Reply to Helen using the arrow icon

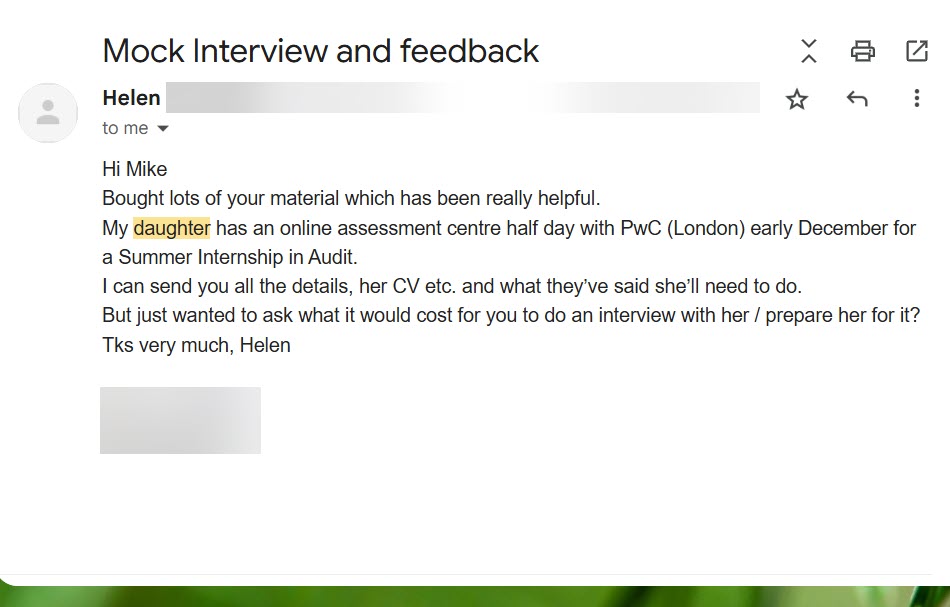856,99
